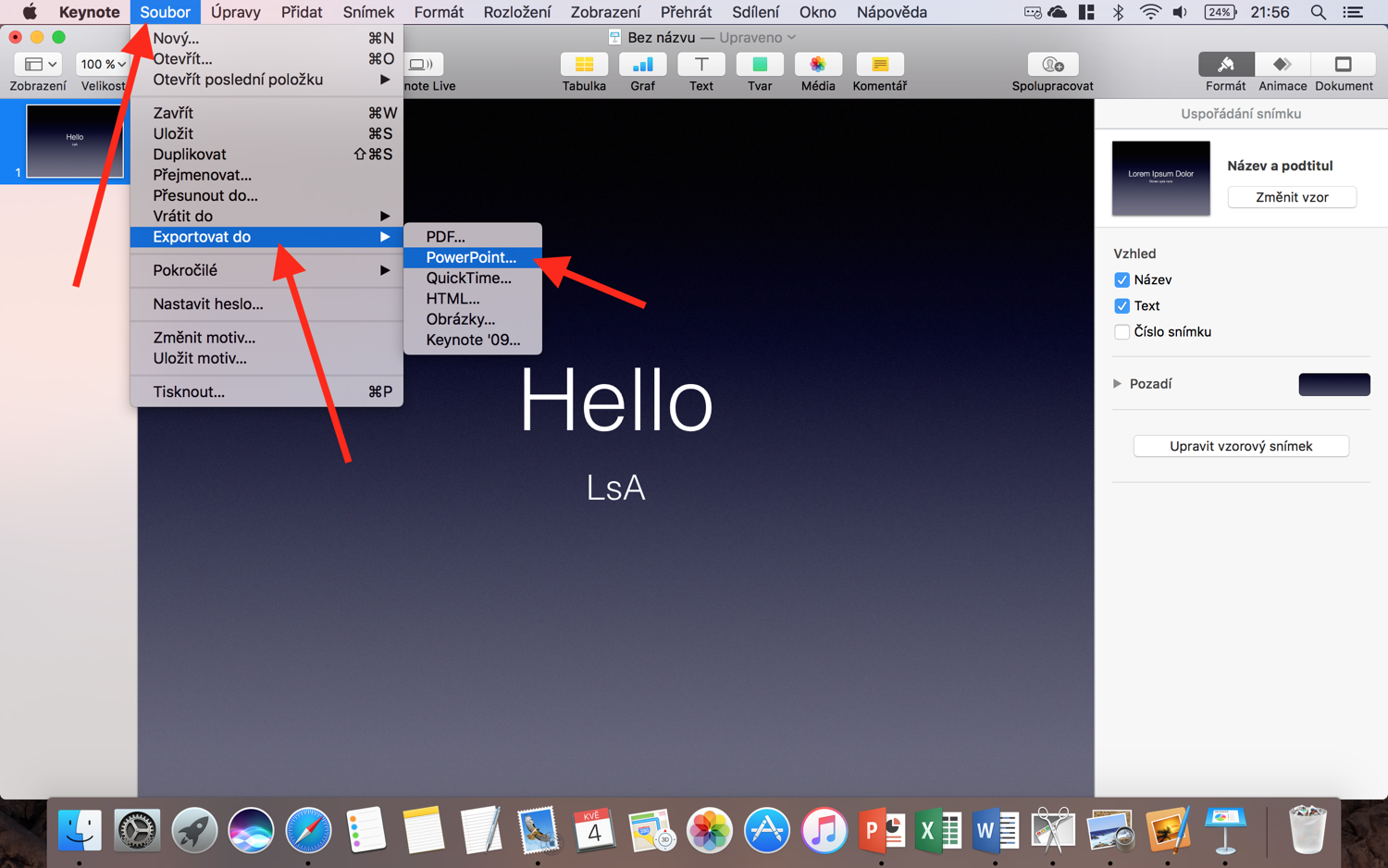1388x868 pixels.
Task: Click Upravit vzorový snímek button
Action: pos(1241,446)
